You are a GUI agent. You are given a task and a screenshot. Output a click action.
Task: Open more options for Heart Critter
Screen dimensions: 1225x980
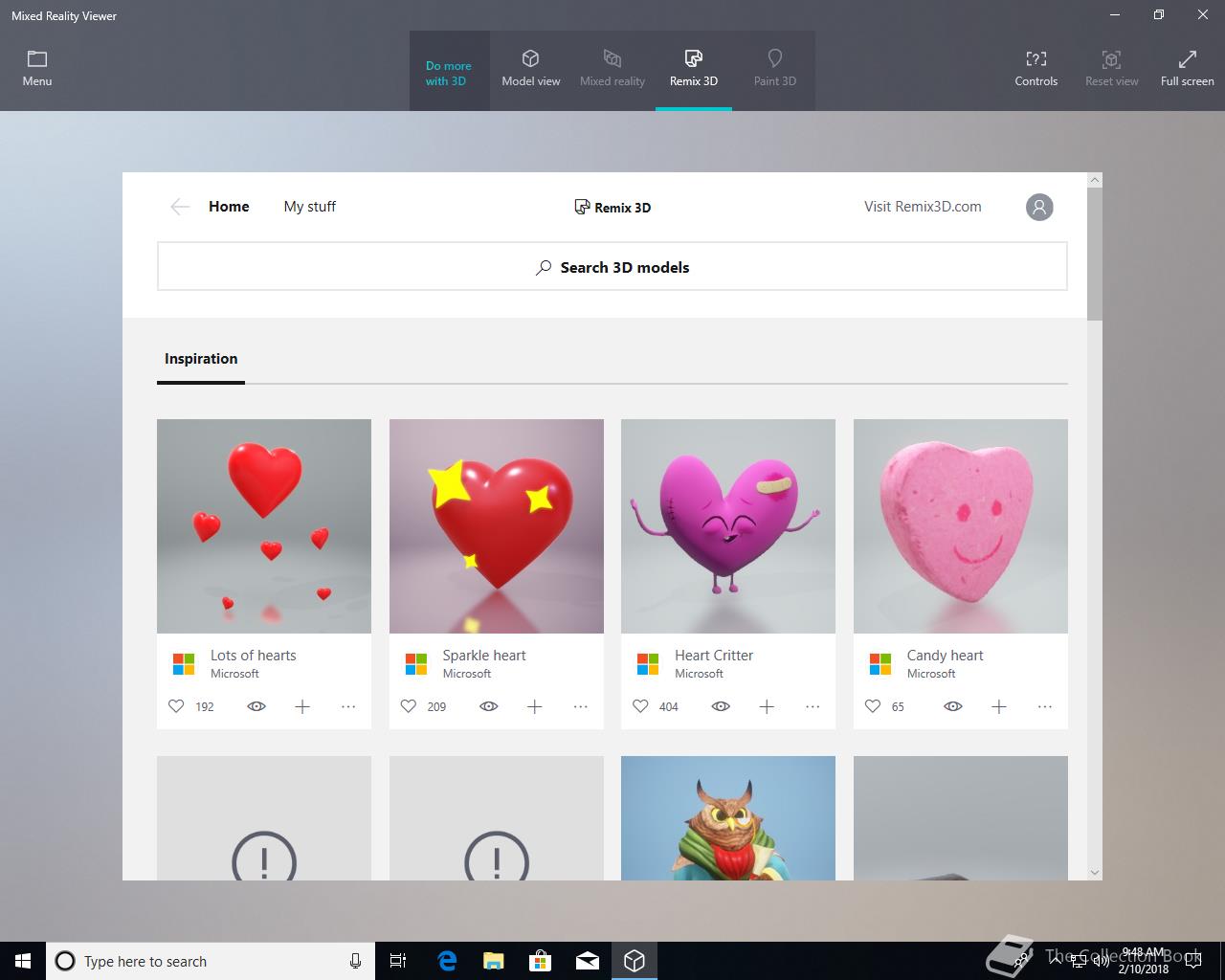coord(813,706)
